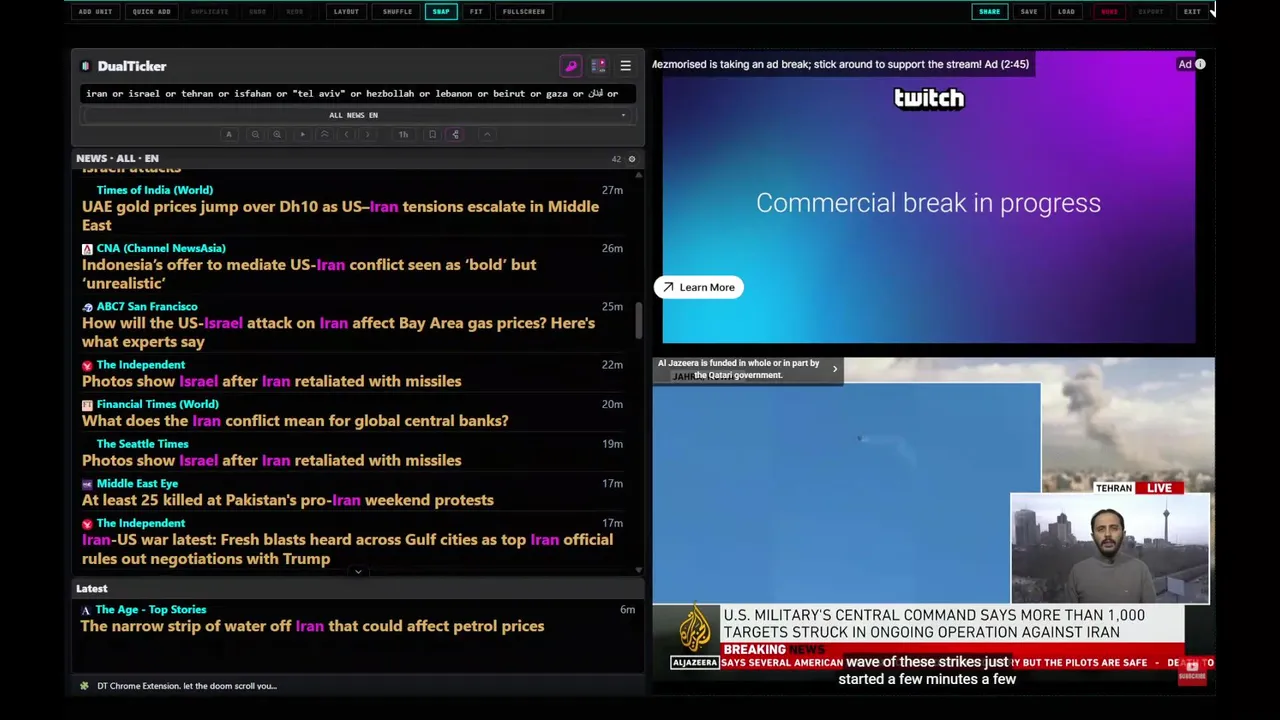Click ABC7 San Francisco source name
The width and height of the screenshot is (1280, 720).
[147, 307]
